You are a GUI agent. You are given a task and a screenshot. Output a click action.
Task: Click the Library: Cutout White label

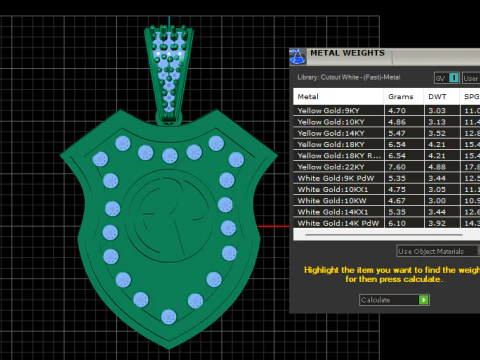[349, 77]
